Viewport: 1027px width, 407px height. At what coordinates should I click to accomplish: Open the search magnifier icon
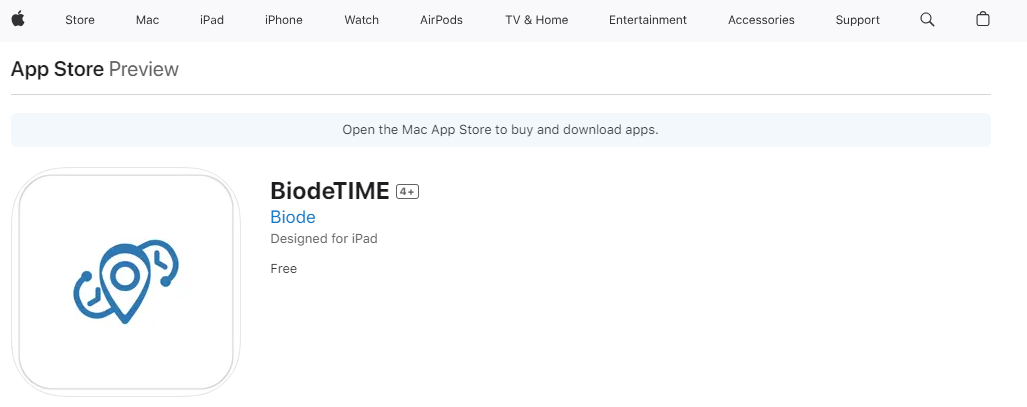pos(927,20)
